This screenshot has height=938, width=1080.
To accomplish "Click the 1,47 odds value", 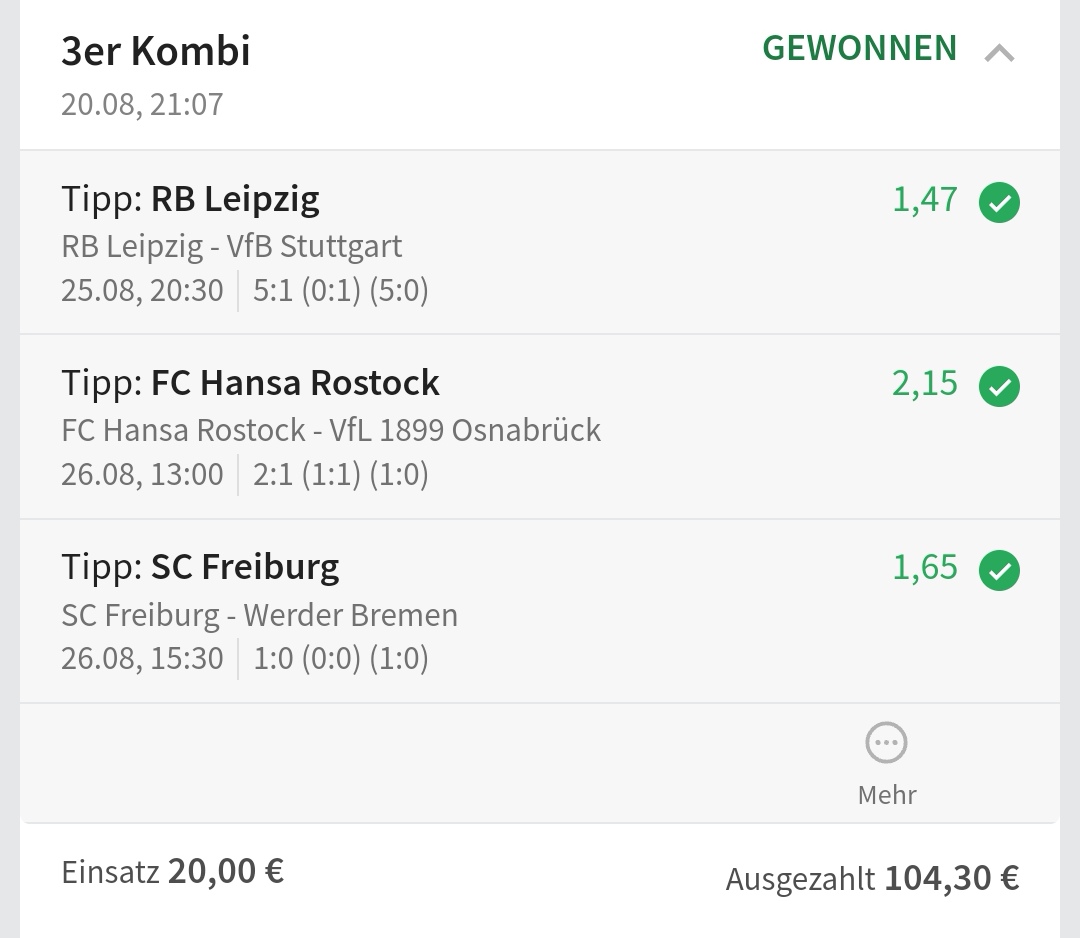I will (x=925, y=200).
